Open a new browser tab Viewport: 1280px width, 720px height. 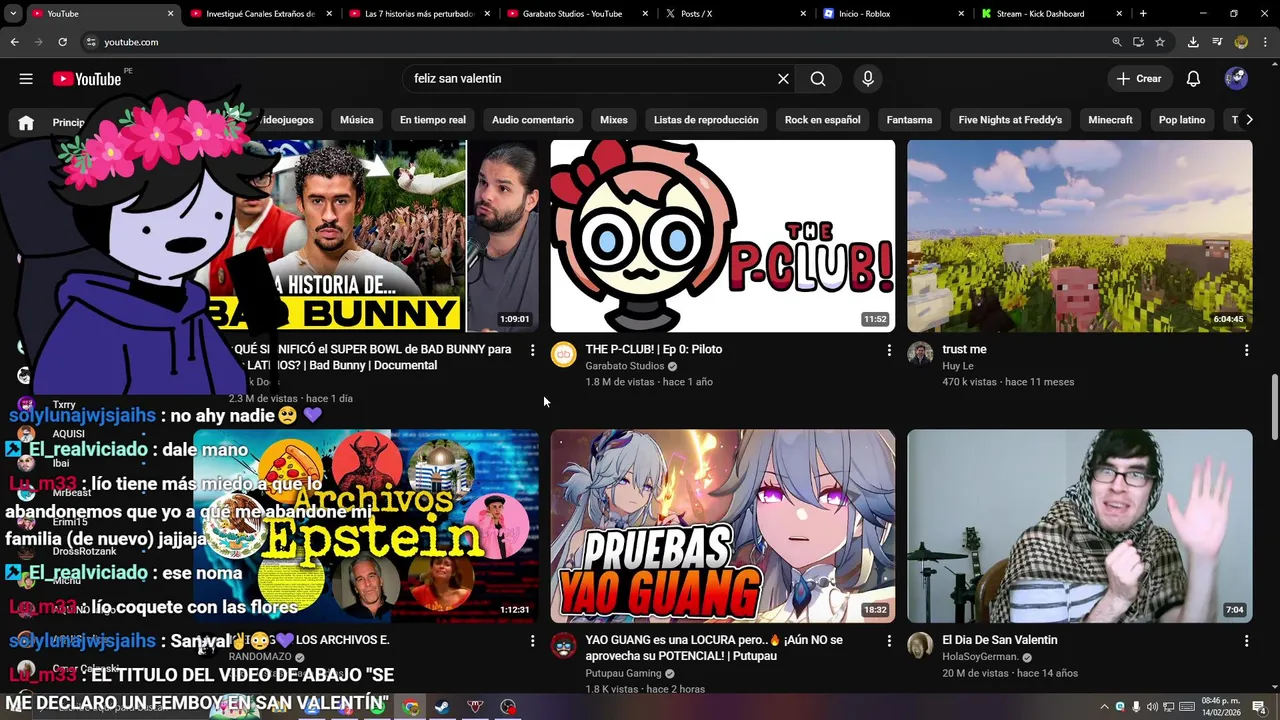point(1143,14)
